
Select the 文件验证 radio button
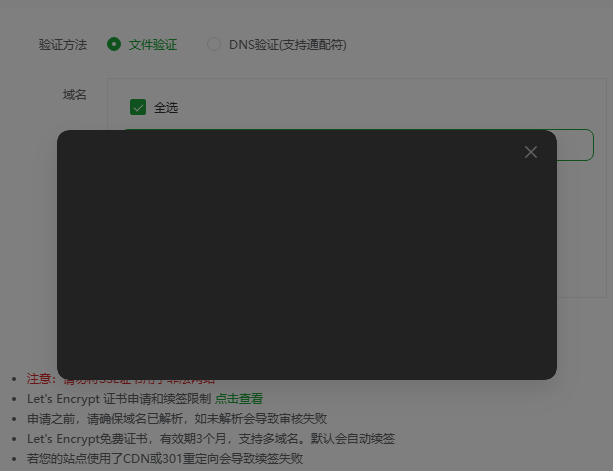coord(114,44)
